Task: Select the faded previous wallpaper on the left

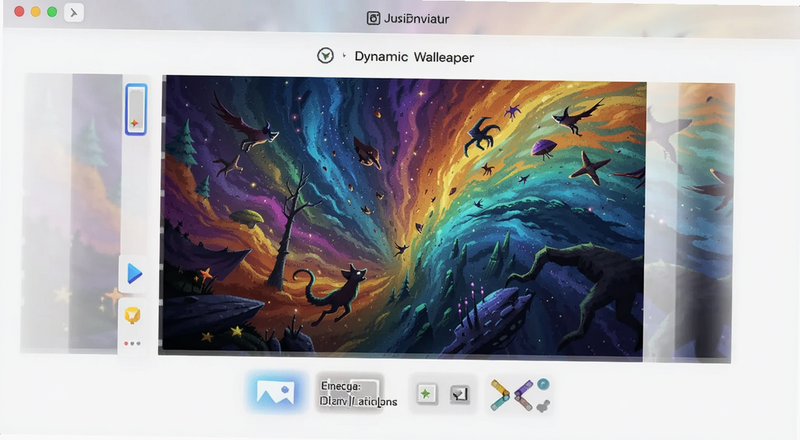Action: (x=71, y=213)
